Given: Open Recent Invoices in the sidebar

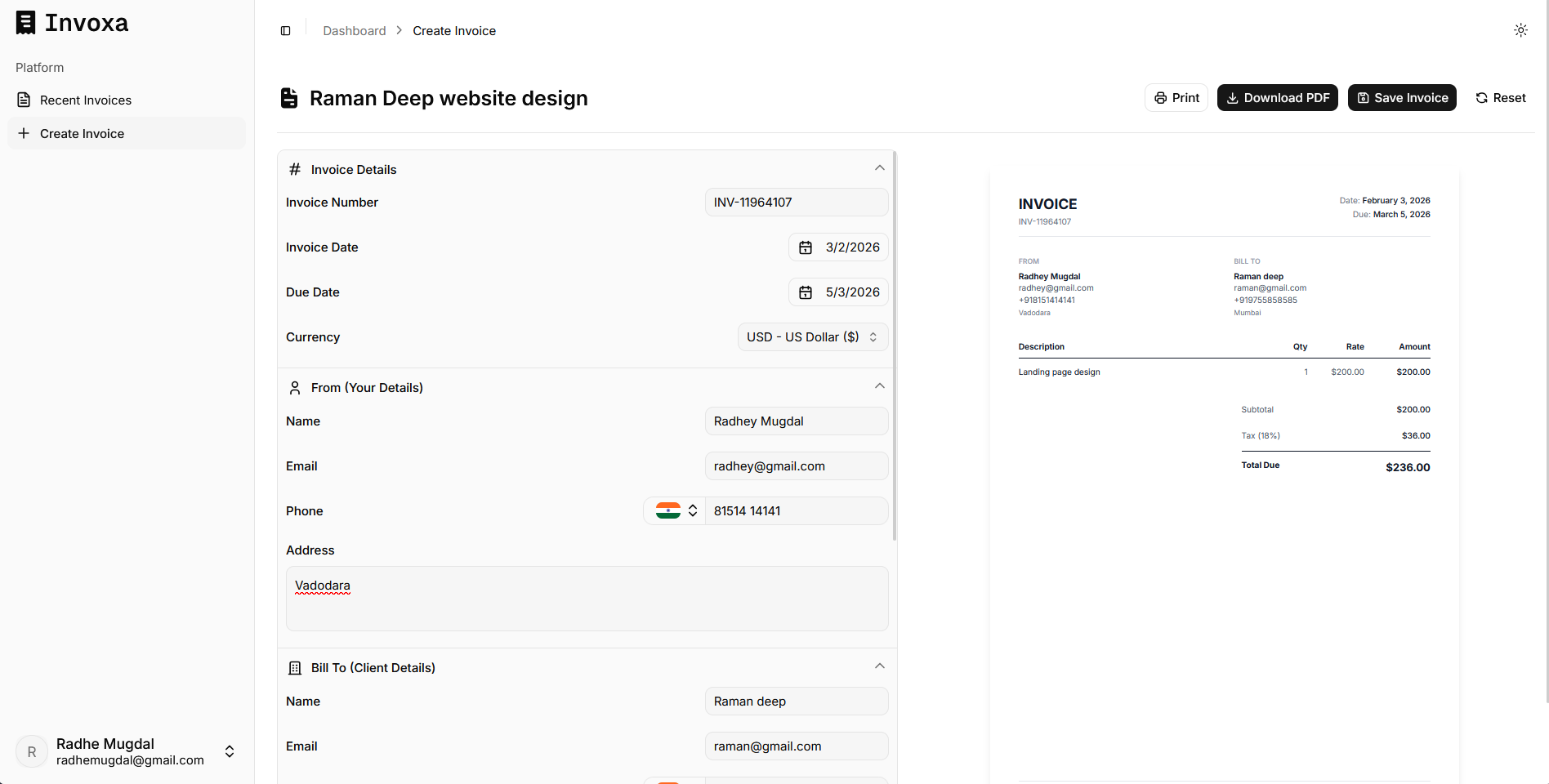Looking at the screenshot, I should [x=85, y=100].
